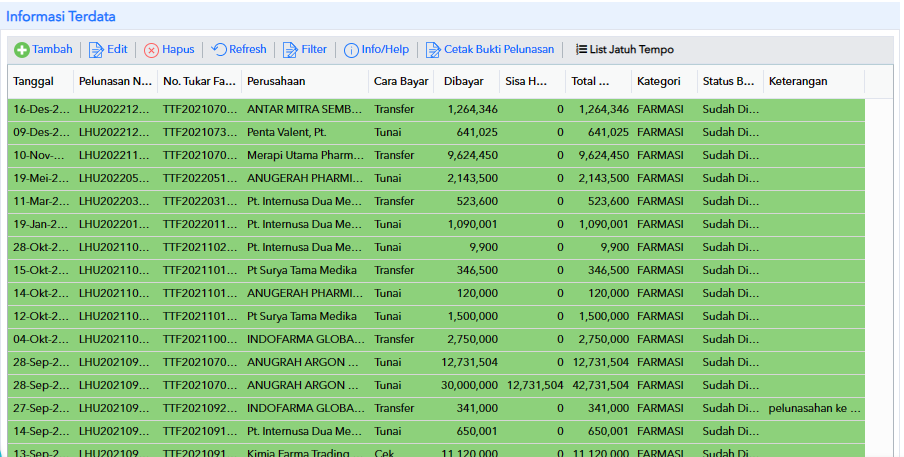Click List Jatuh Tempo label

point(632,50)
